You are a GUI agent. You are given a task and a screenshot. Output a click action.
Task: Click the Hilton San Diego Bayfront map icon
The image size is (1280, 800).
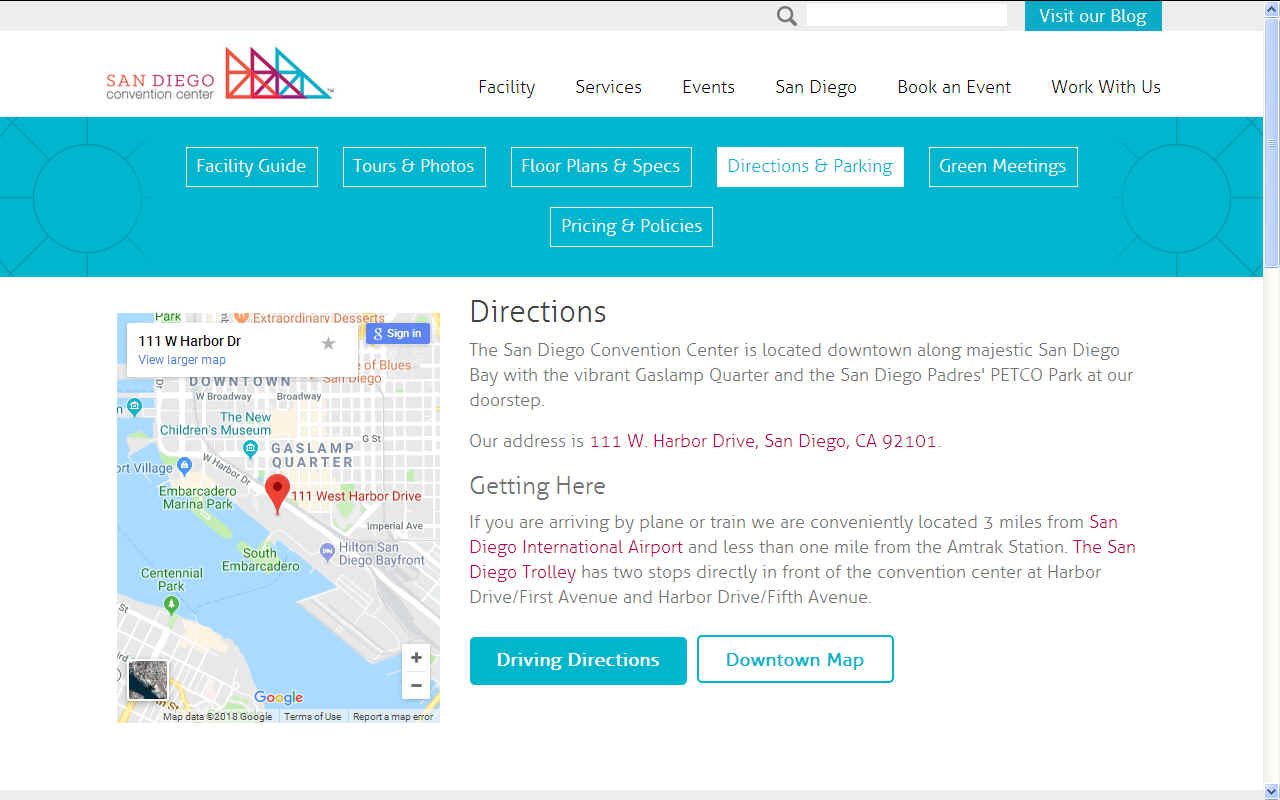click(x=327, y=551)
